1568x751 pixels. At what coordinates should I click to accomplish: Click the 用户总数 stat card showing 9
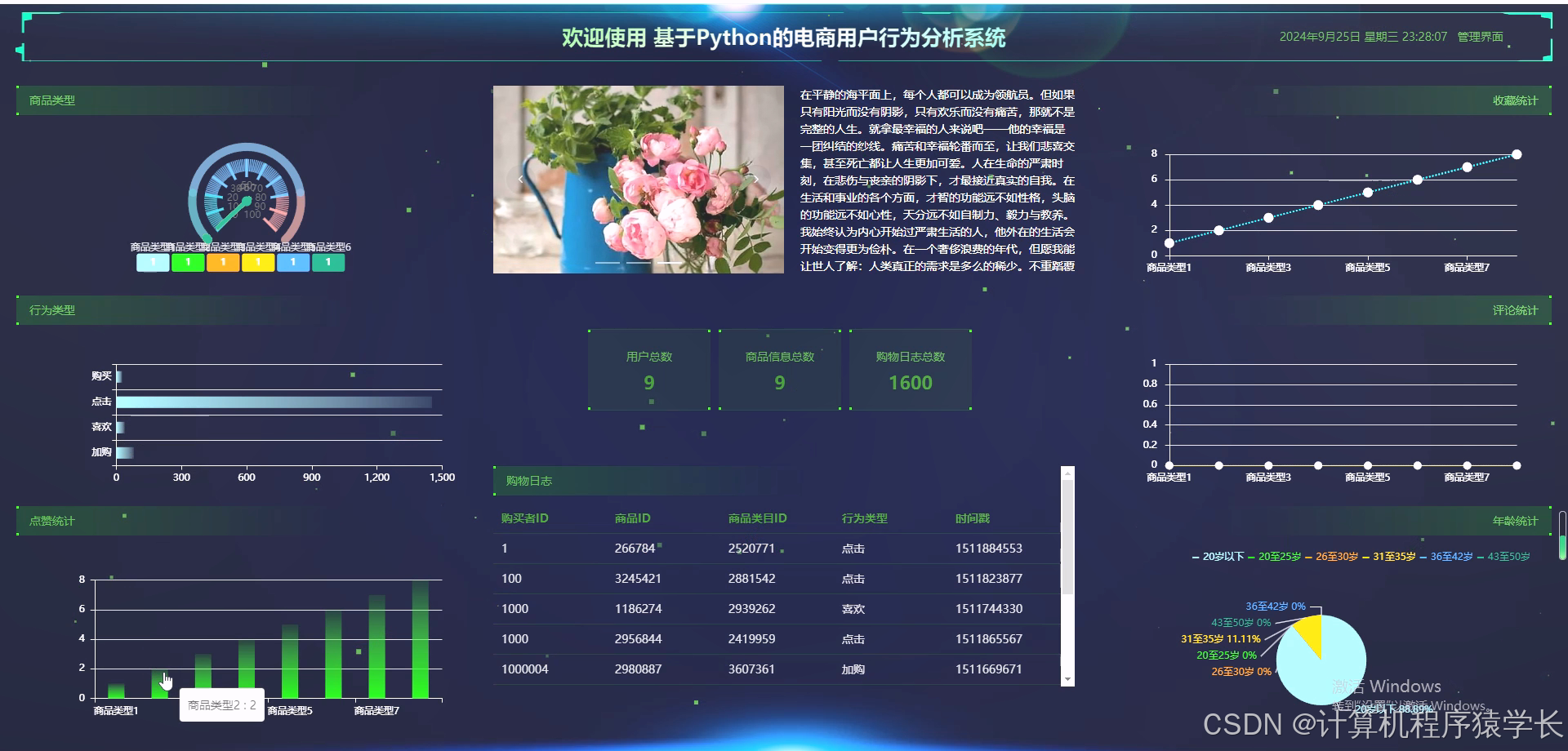point(648,370)
